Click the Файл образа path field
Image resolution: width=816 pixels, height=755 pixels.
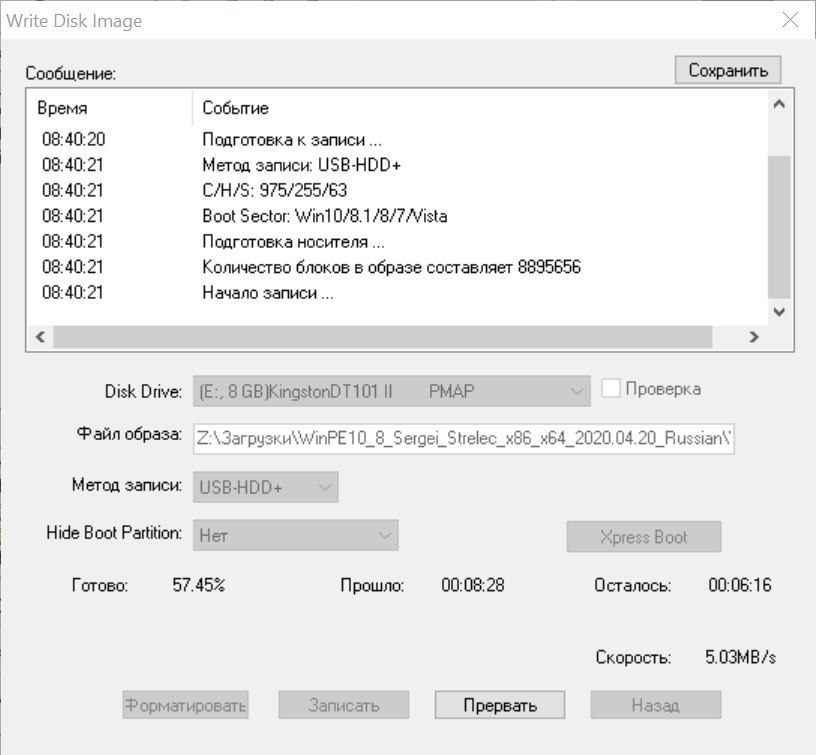pyautogui.click(x=464, y=439)
